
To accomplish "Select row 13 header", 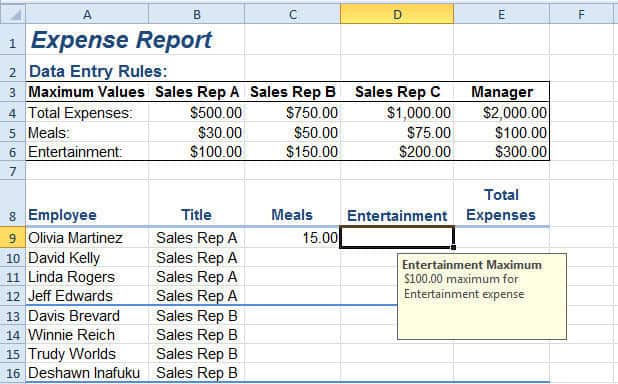I will [13, 316].
